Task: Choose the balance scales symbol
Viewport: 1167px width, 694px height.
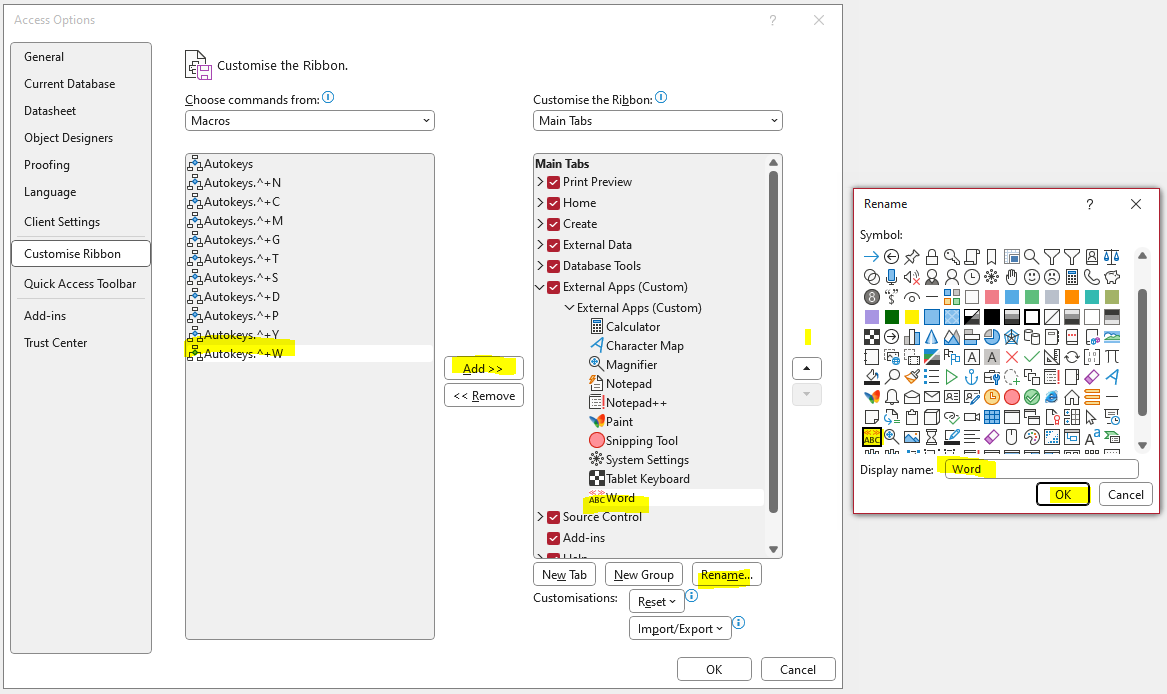Action: tap(1112, 257)
